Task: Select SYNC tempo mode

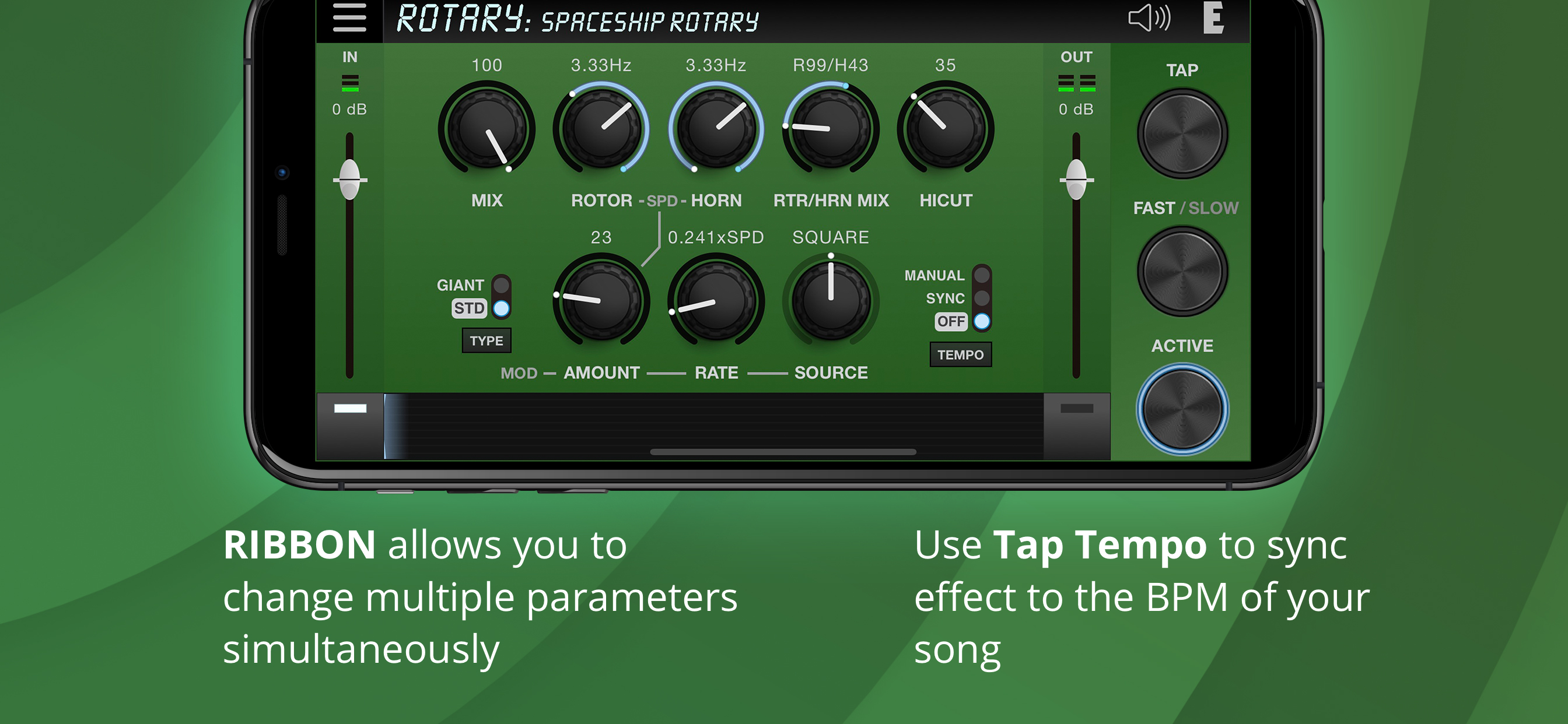Action: (x=981, y=298)
